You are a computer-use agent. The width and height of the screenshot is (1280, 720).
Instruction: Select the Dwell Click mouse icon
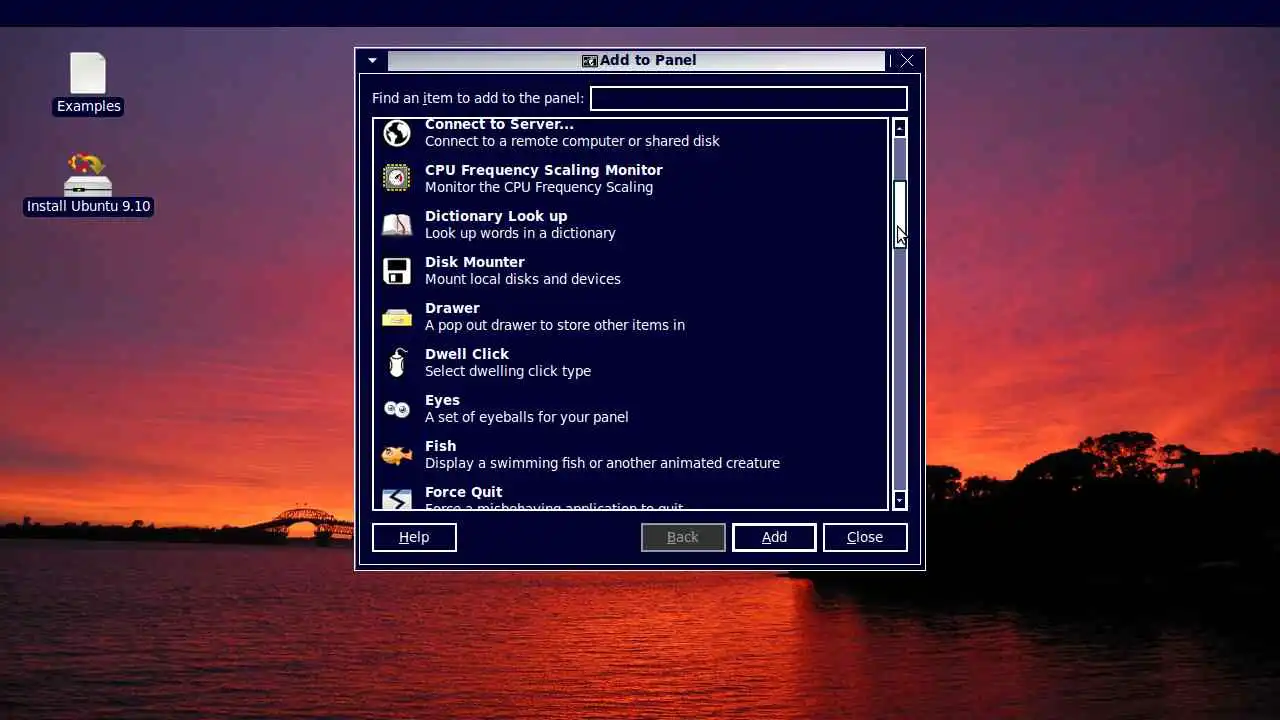pos(397,362)
